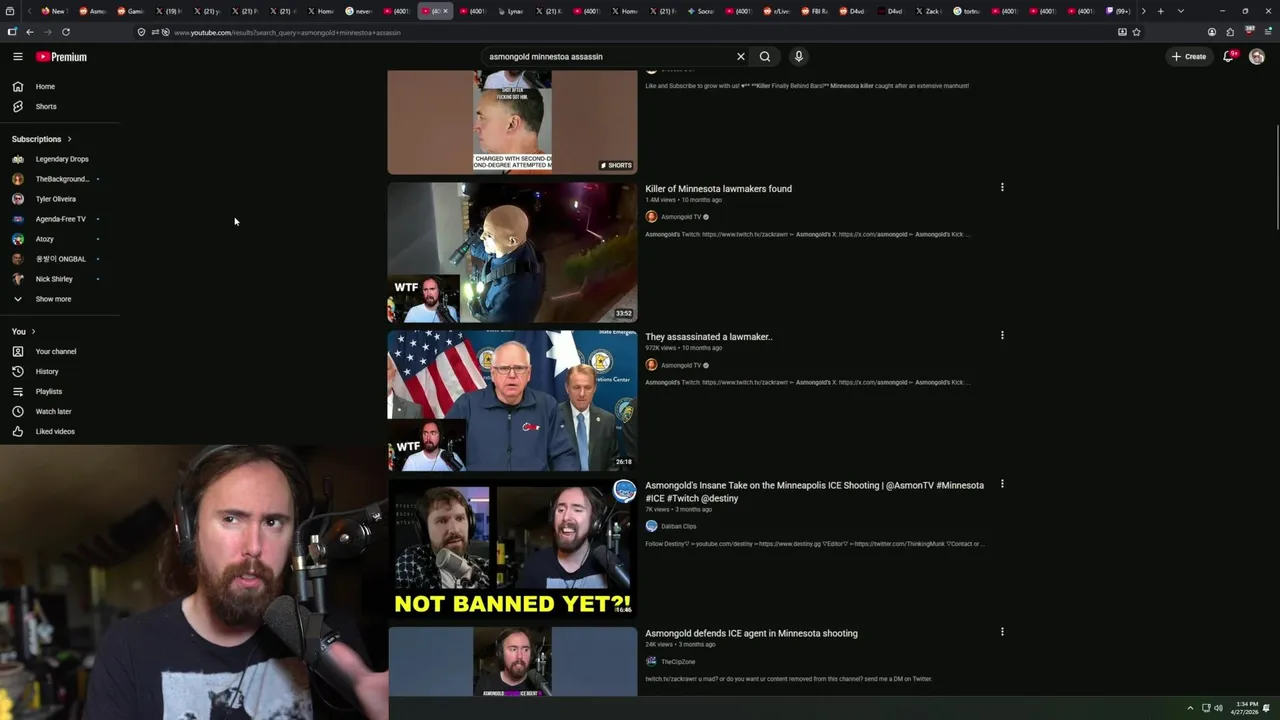Expand the Subscriptions section
This screenshot has width=1280, height=720.
[x=42, y=139]
